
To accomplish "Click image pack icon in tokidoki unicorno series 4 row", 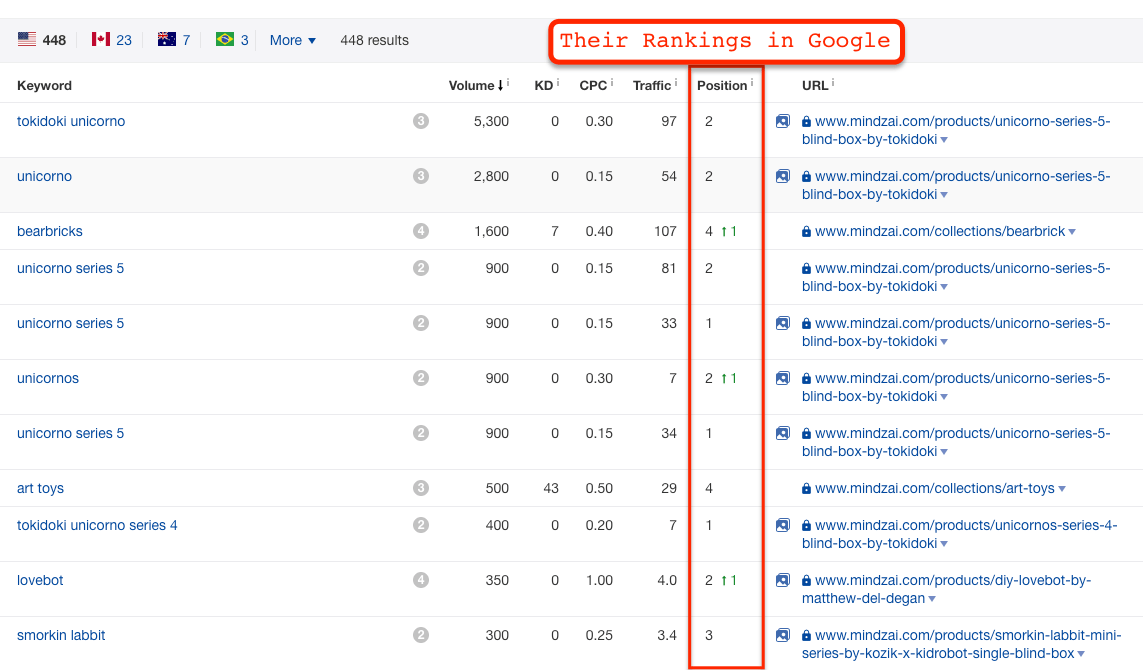I will [x=782, y=525].
